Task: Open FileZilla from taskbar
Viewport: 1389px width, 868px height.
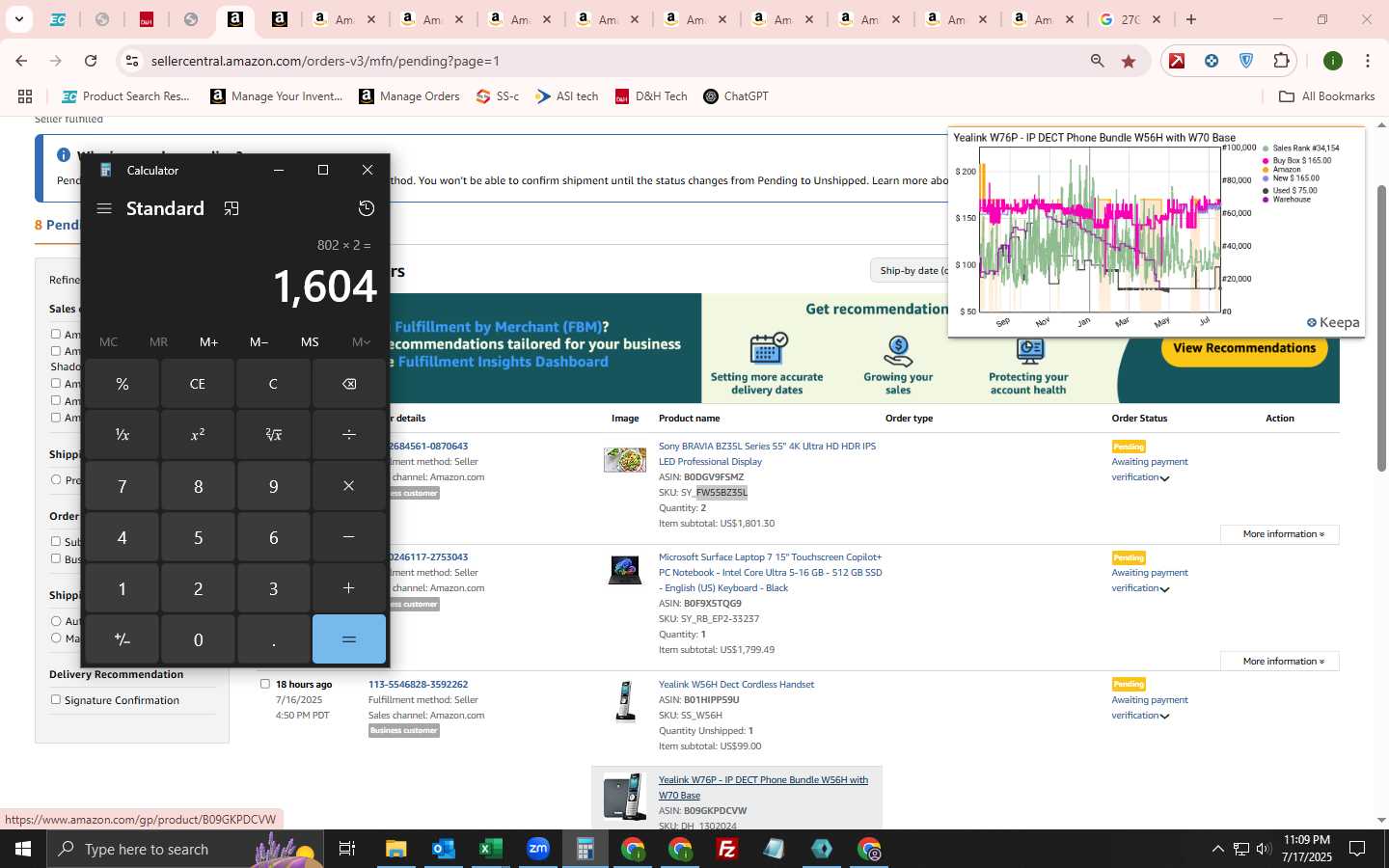Action: (x=727, y=849)
